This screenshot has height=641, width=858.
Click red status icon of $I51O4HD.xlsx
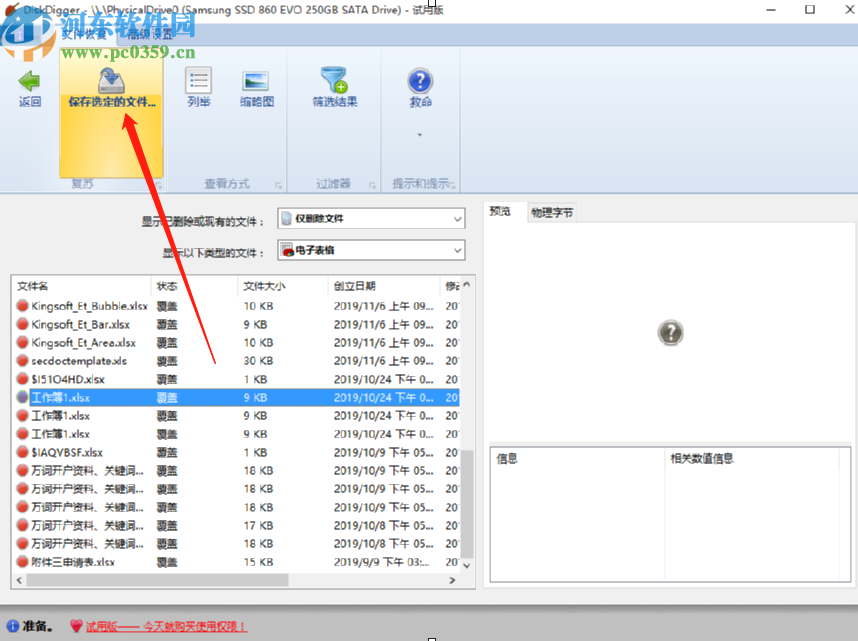click(x=22, y=379)
